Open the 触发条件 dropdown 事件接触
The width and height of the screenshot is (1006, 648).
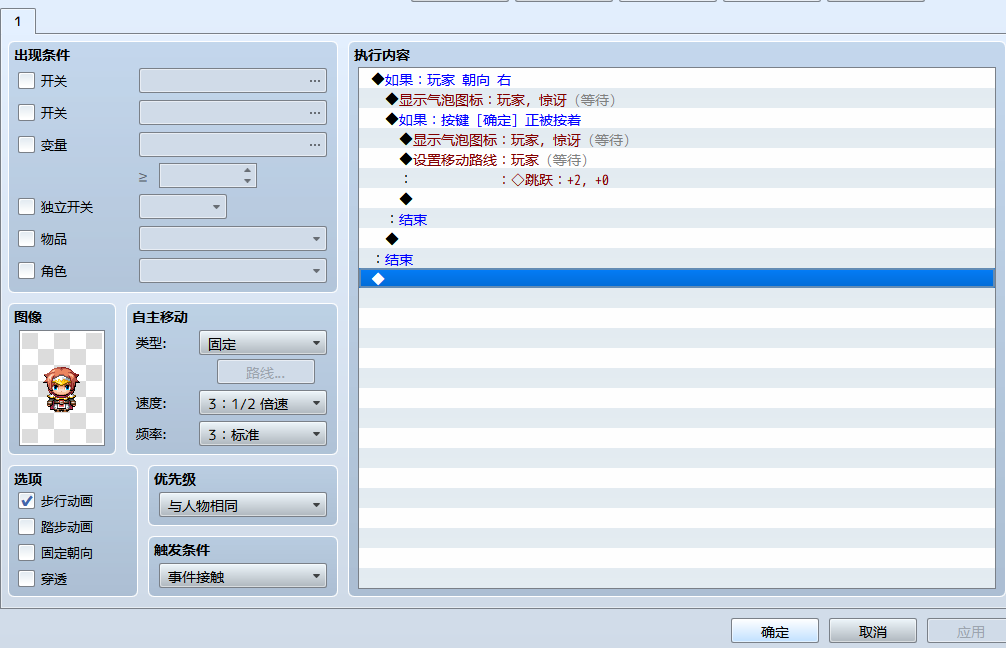[x=243, y=576]
